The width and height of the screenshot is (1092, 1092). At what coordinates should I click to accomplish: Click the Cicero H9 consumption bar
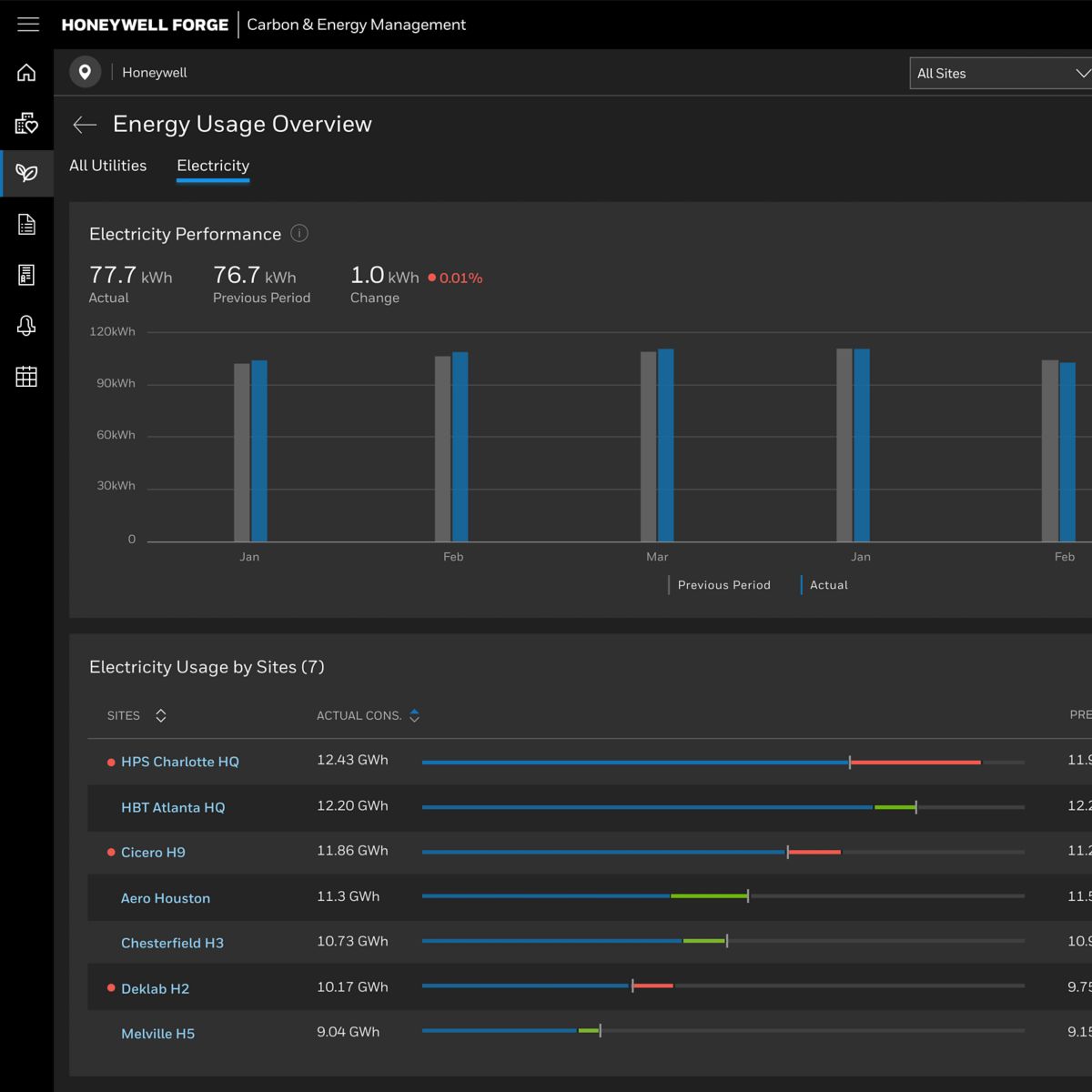(x=723, y=853)
